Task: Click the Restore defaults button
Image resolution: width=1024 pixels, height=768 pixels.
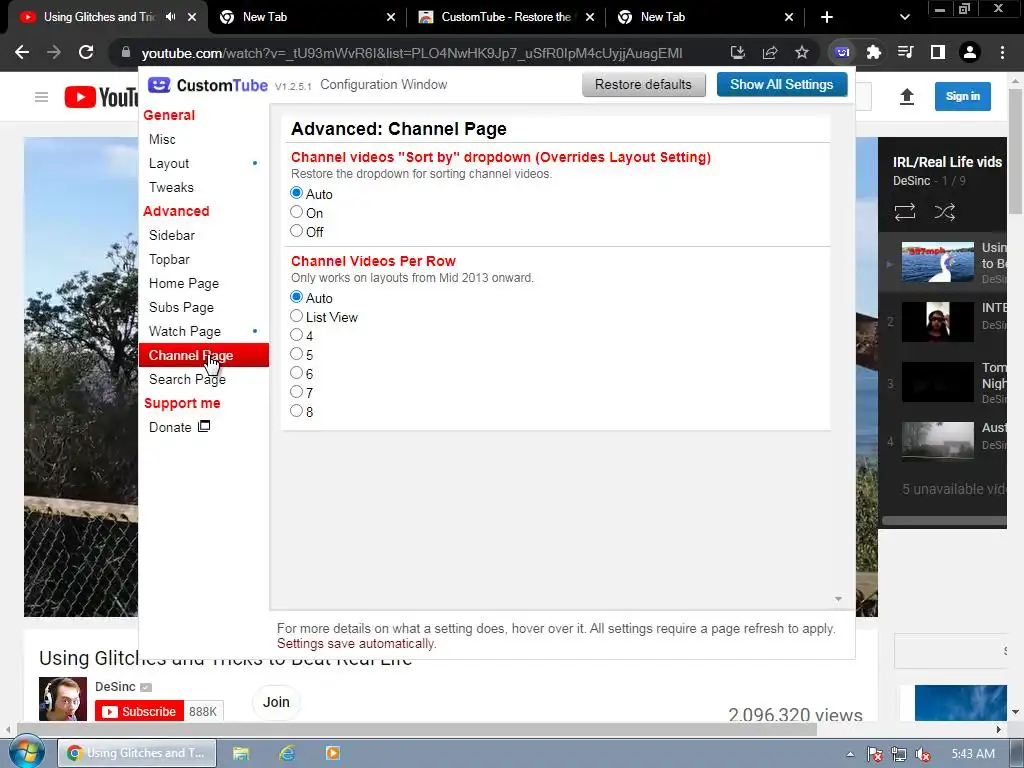Action: (x=643, y=84)
